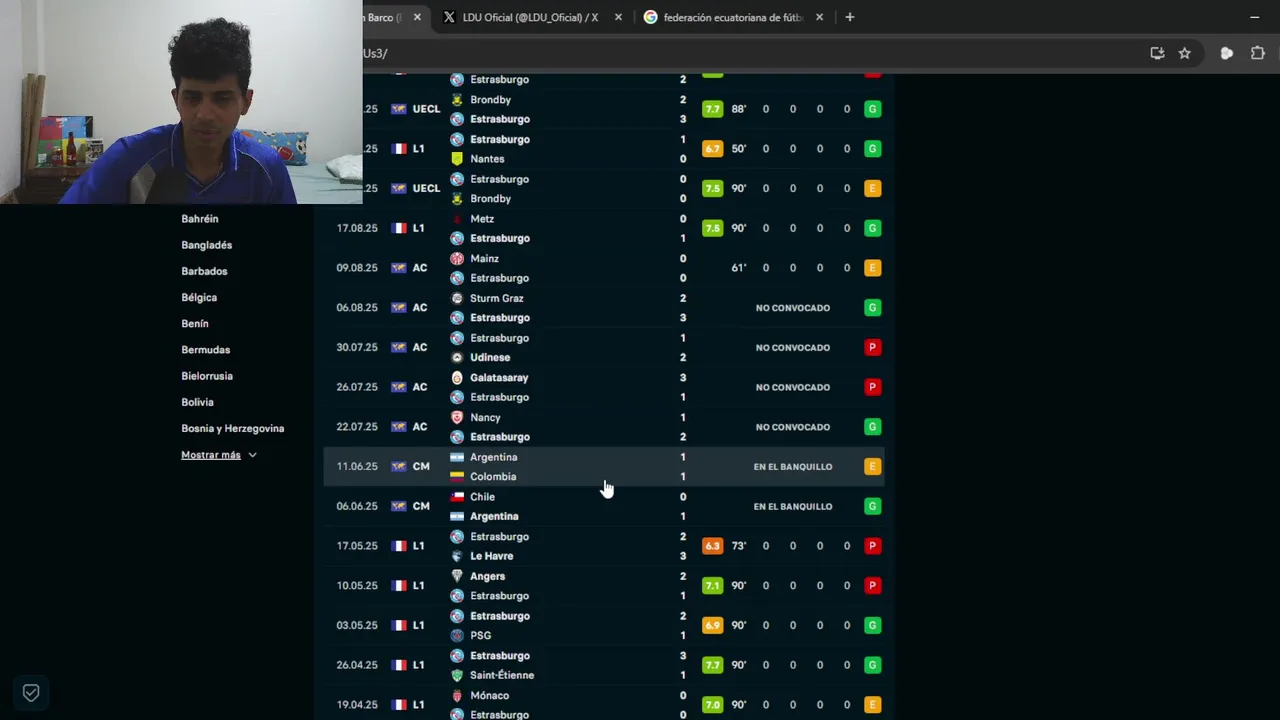Screen dimensions: 1280x720
Task: Click the 7.1 rating badge for Angers match
Action: [712, 586]
